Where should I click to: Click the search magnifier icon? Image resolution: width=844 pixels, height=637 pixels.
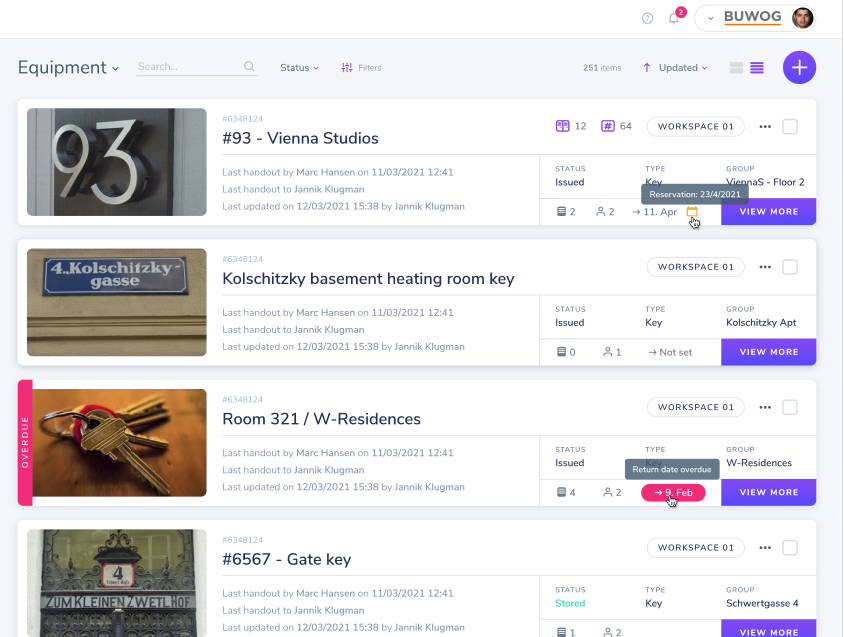pos(249,67)
